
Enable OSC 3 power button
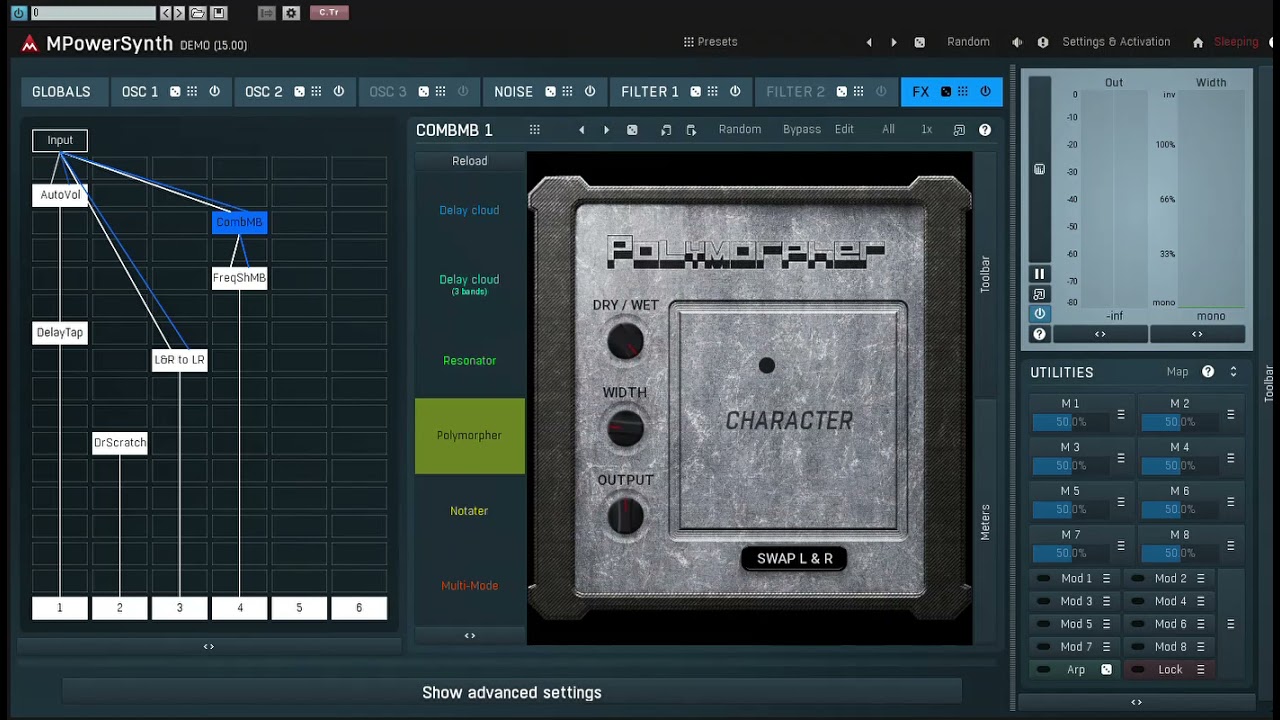click(x=463, y=91)
